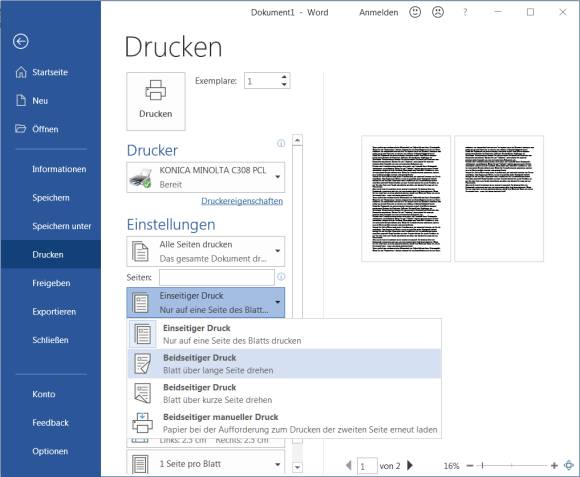Choose Beidseitiger Druck über lange Seite
Screen dimensions: 580x477
point(284,363)
